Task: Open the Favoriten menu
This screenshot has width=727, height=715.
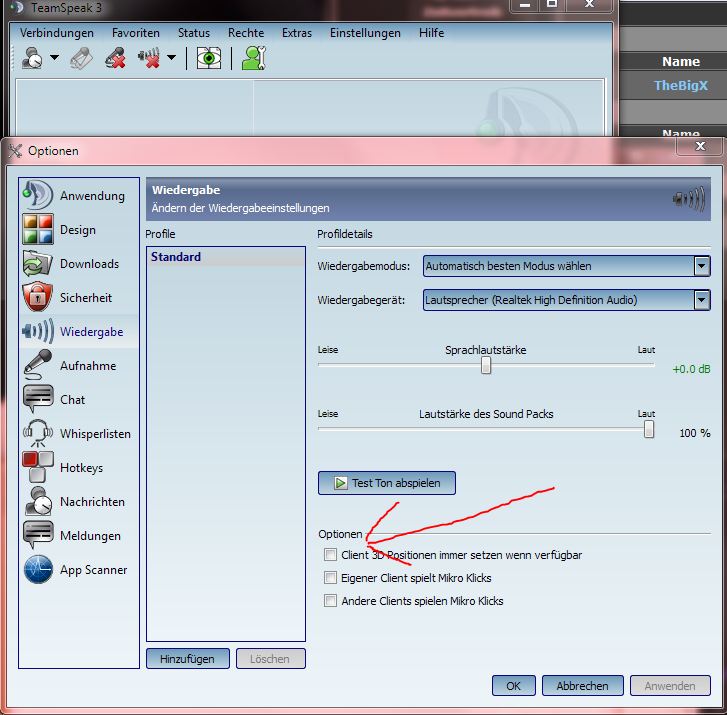Action: point(135,33)
